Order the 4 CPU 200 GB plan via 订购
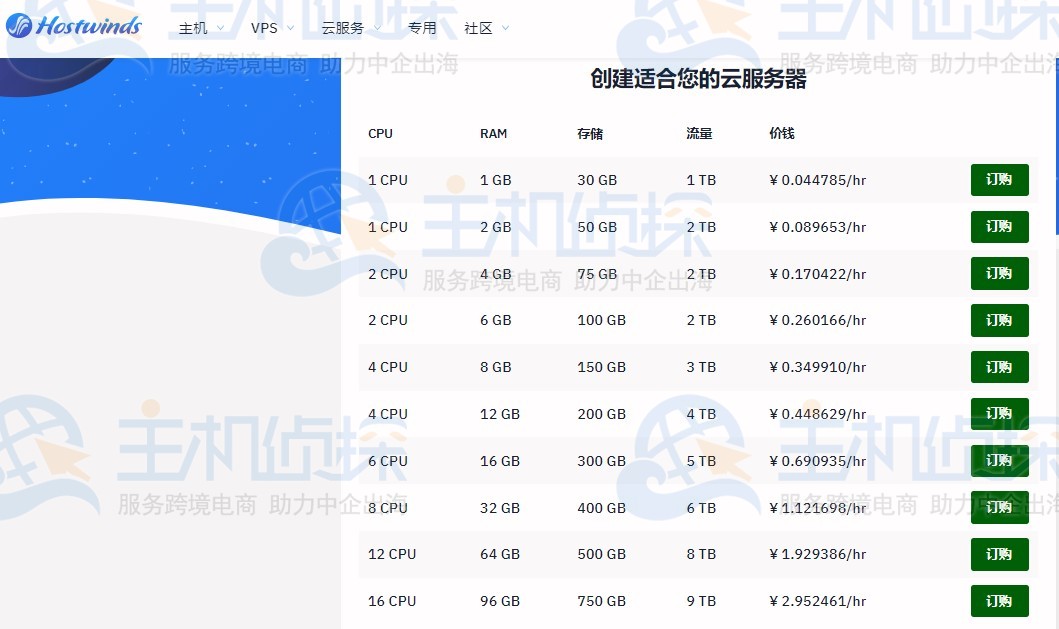1059x629 pixels. [x=999, y=413]
